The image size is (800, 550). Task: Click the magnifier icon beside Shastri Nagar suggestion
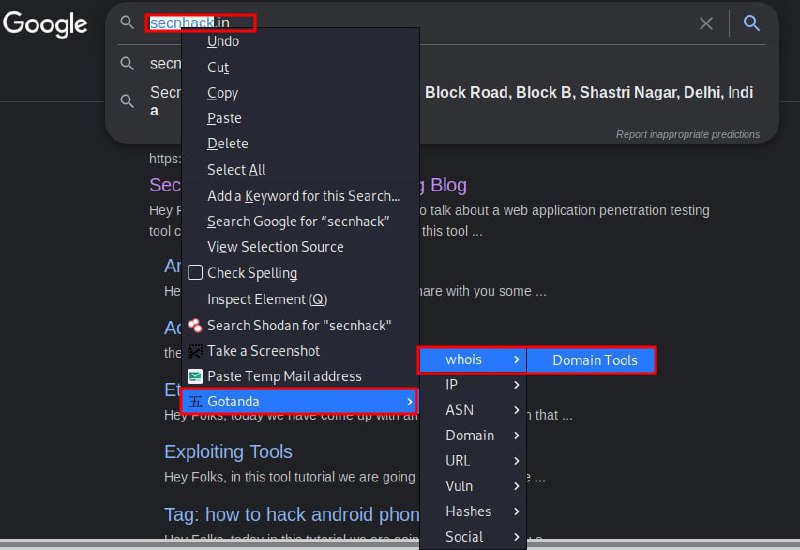[x=127, y=101]
